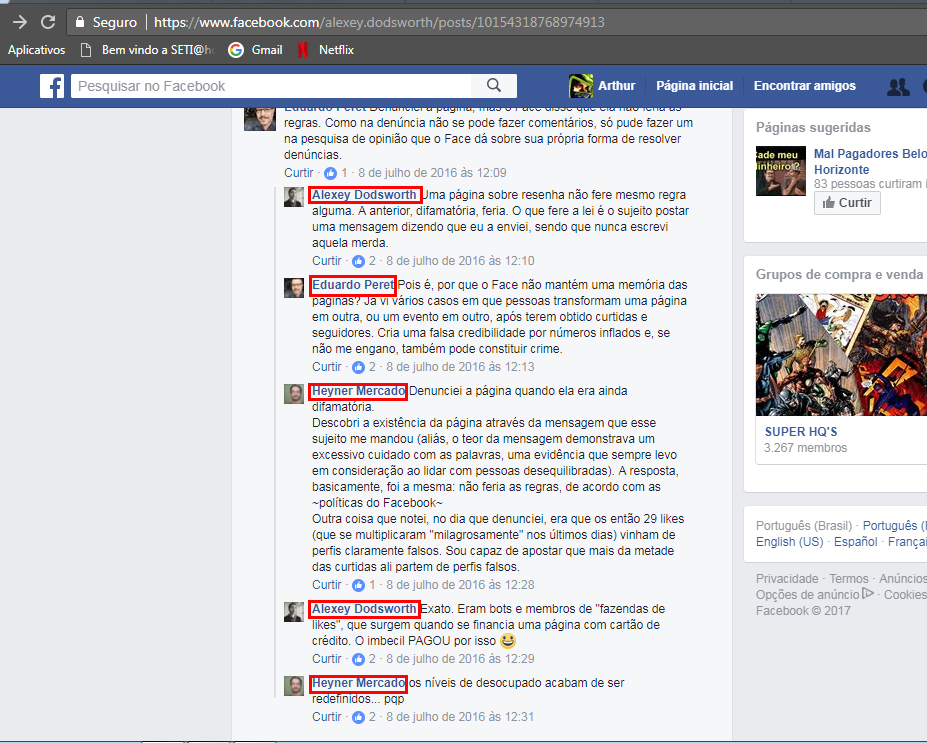View likes icon on the 12:31 comment
This screenshot has width=927, height=743.
click(358, 717)
